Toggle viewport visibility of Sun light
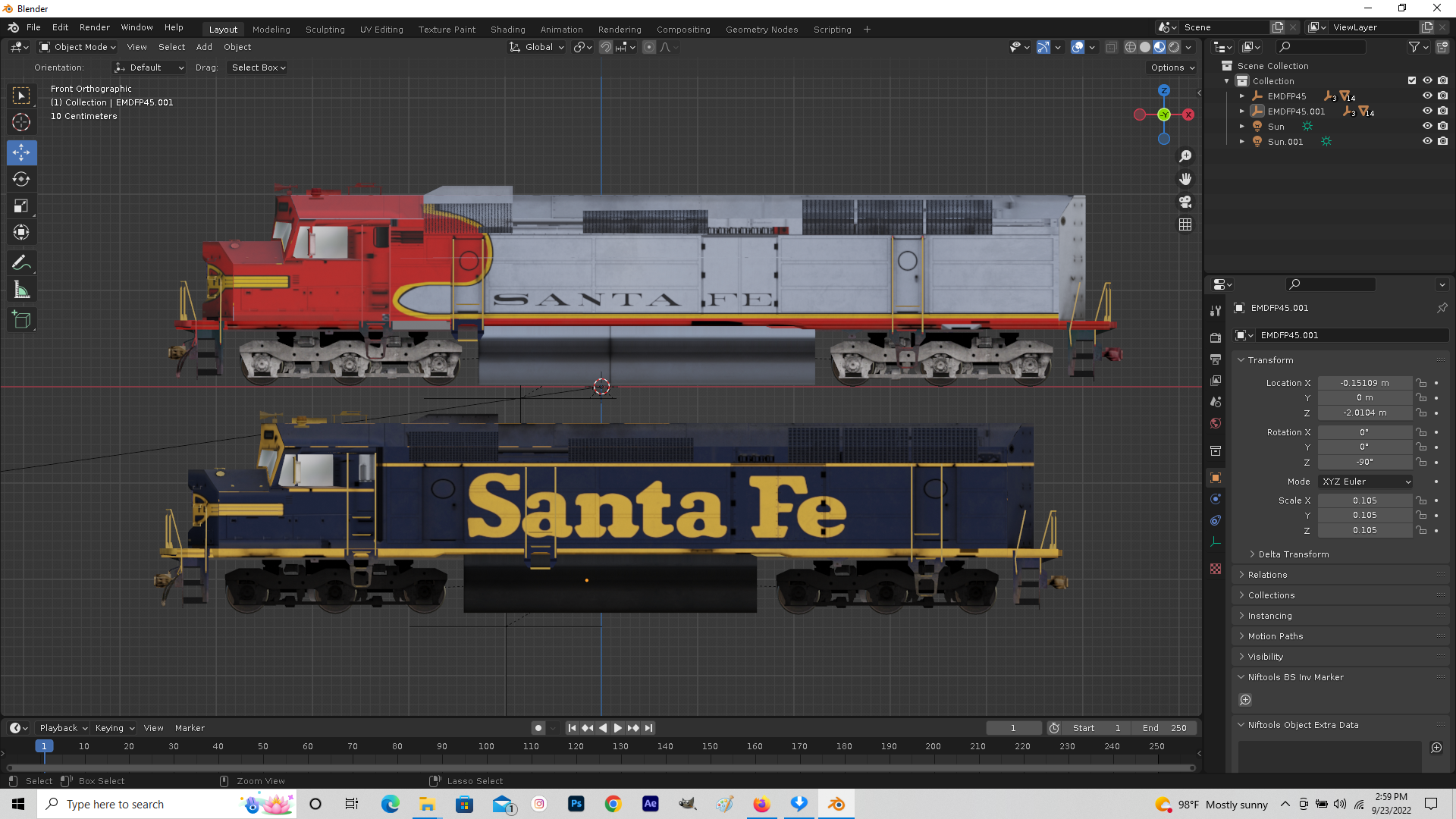 pyautogui.click(x=1427, y=126)
